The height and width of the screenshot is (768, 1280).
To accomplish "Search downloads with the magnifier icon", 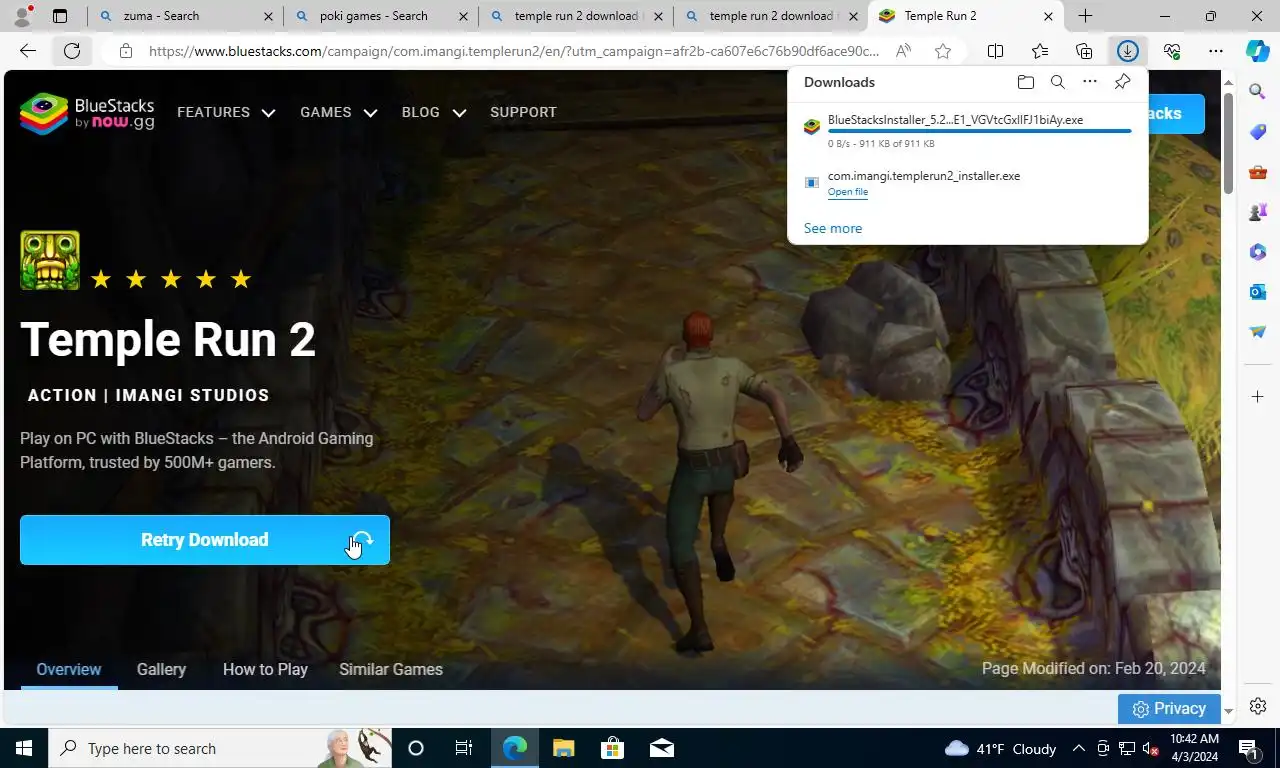I will [x=1057, y=82].
